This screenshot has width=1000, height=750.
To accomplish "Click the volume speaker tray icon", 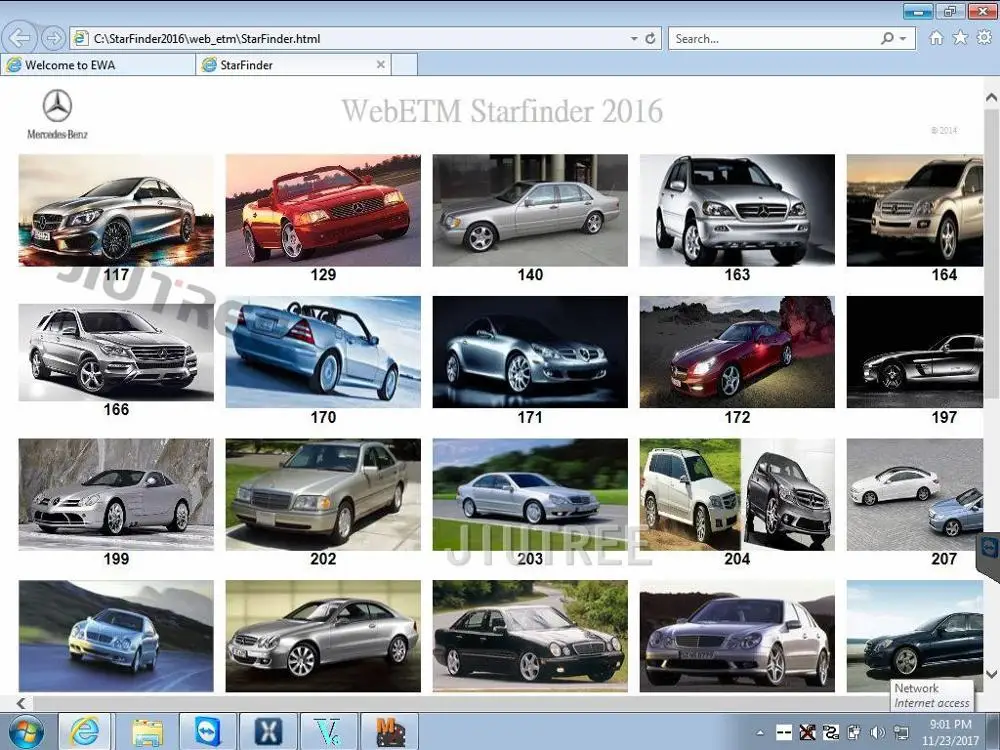I will coord(877,732).
